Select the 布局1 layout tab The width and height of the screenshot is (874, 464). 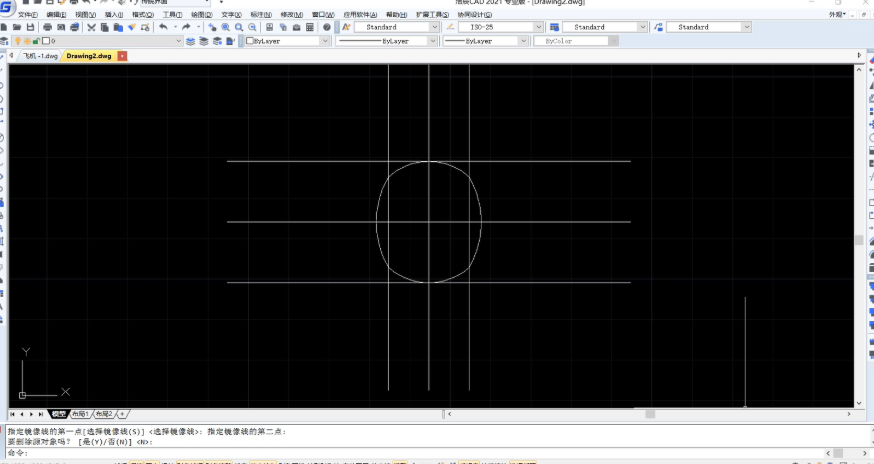tap(79, 413)
